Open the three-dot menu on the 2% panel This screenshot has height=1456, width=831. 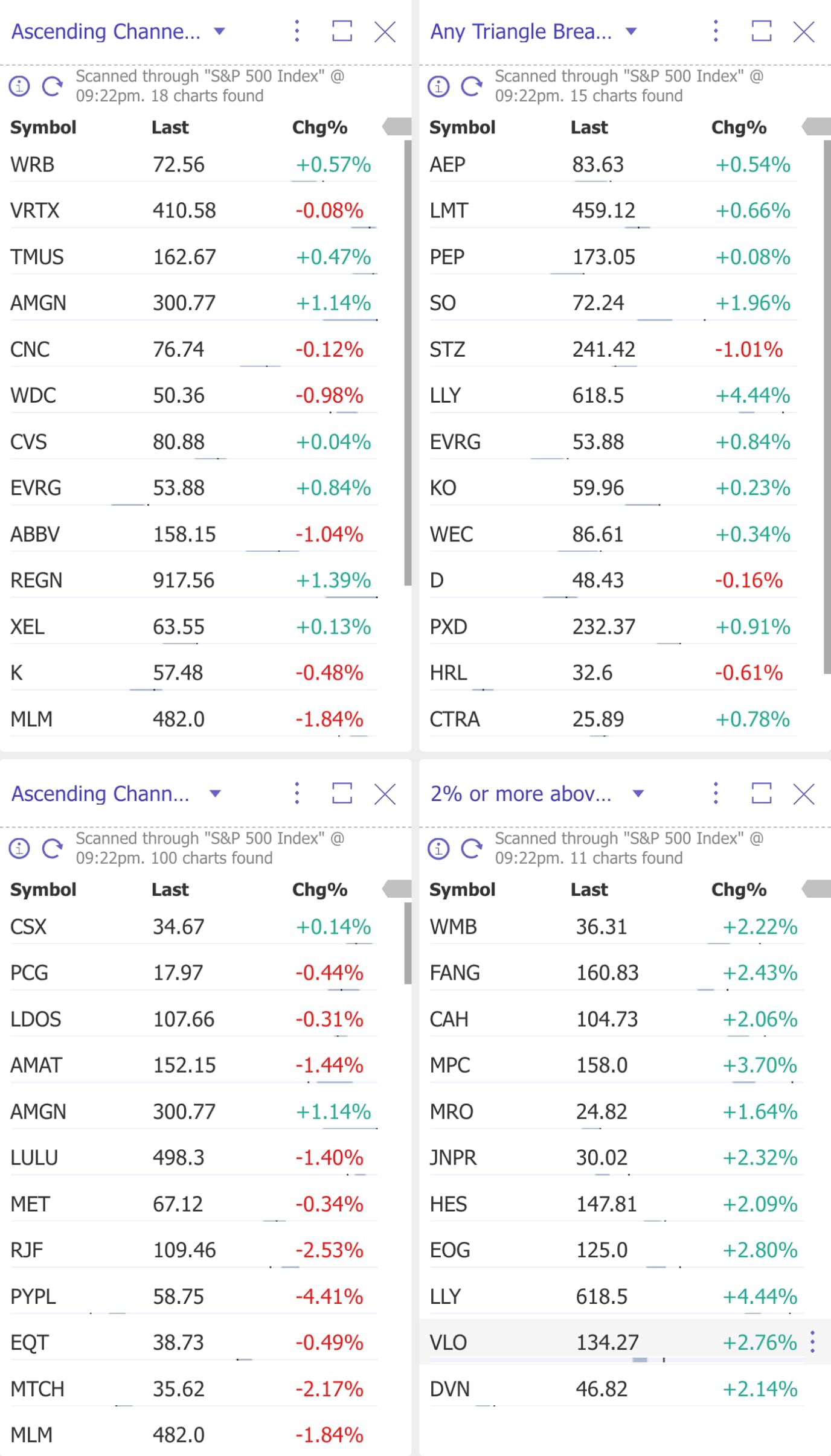tap(715, 794)
